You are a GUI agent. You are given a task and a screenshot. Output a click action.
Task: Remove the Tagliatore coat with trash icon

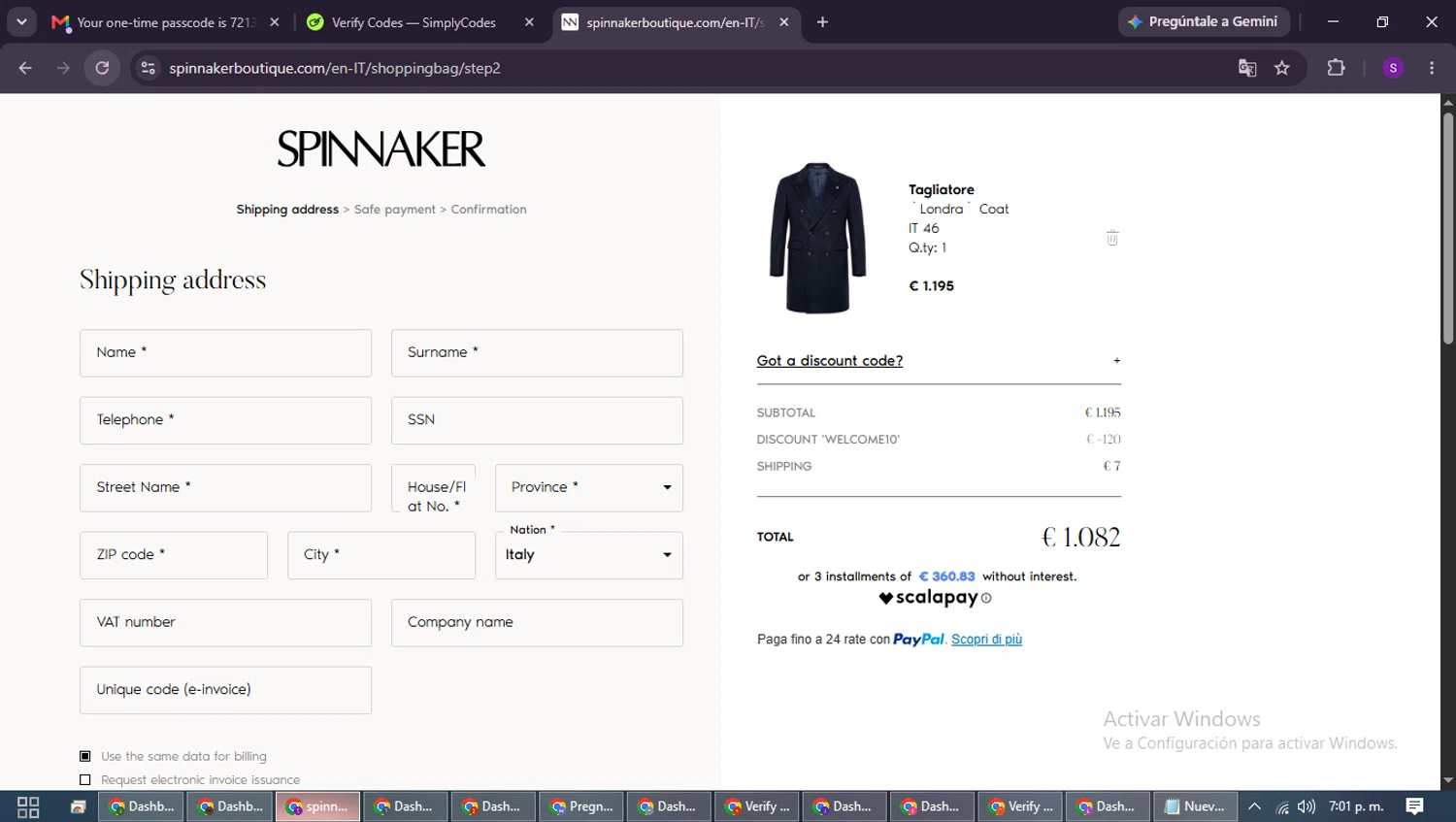click(x=1112, y=238)
